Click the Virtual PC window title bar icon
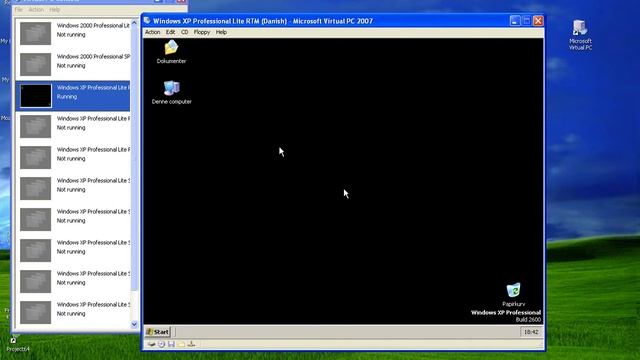Image resolution: width=640 pixels, height=360 pixels. (147, 20)
